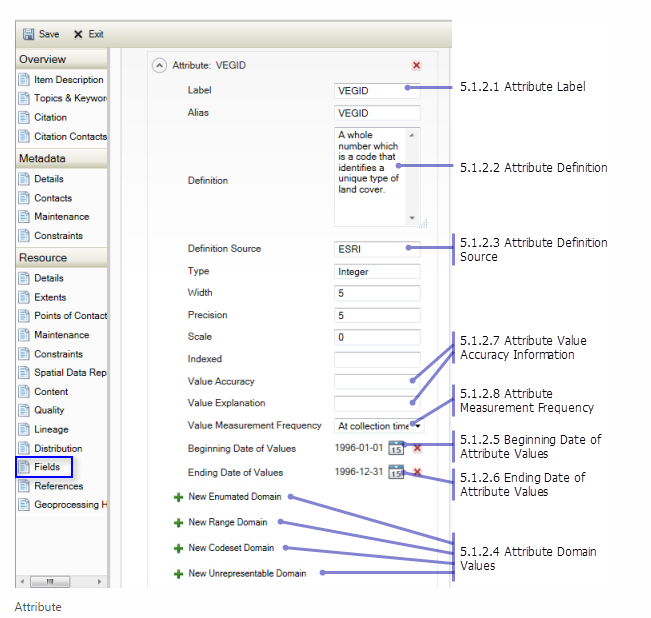Viewport: 651px width, 618px height.
Task: Click the Precision input field
Action: pos(377,315)
